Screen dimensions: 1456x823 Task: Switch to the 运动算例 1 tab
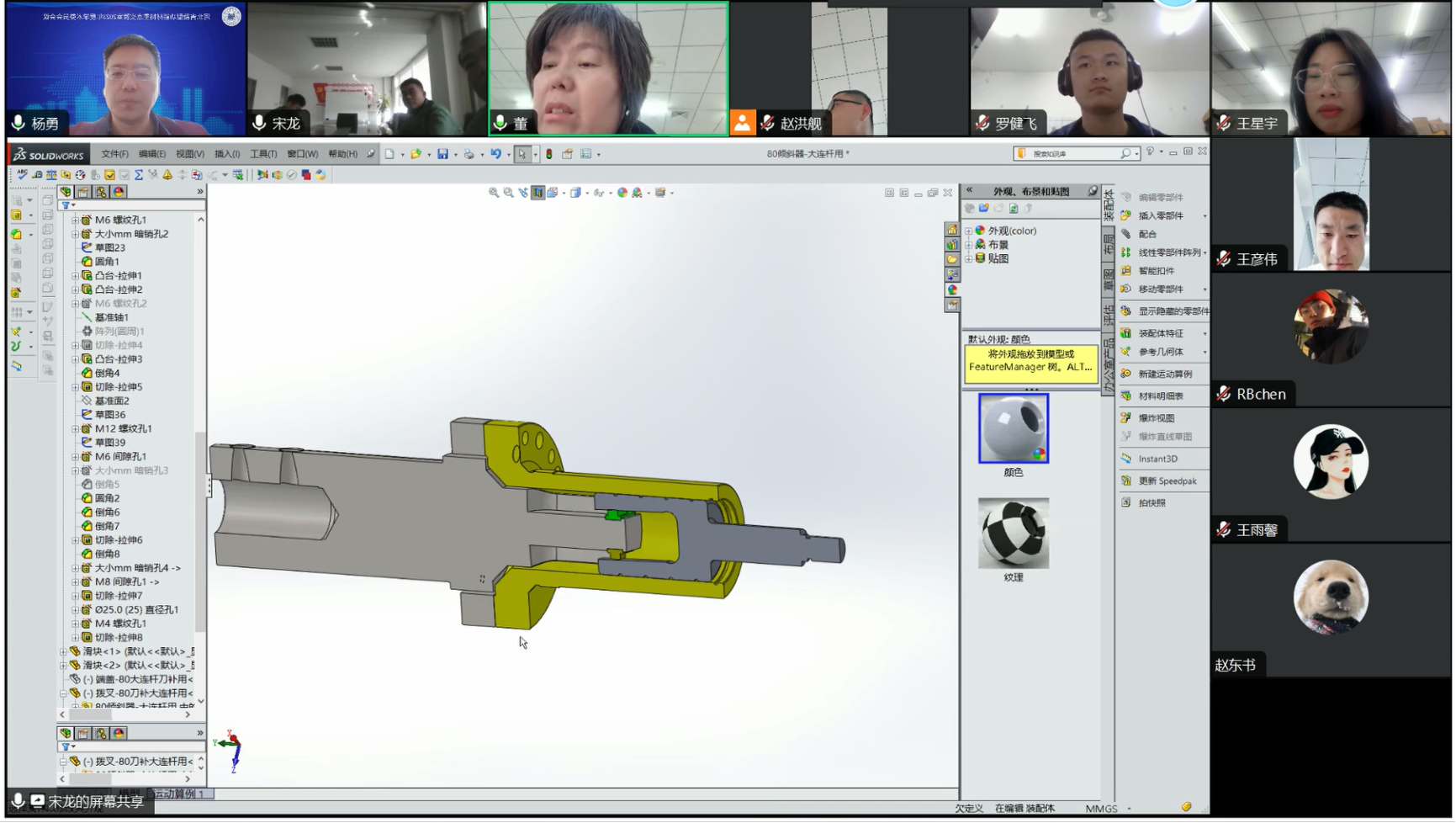pyautogui.click(x=178, y=794)
